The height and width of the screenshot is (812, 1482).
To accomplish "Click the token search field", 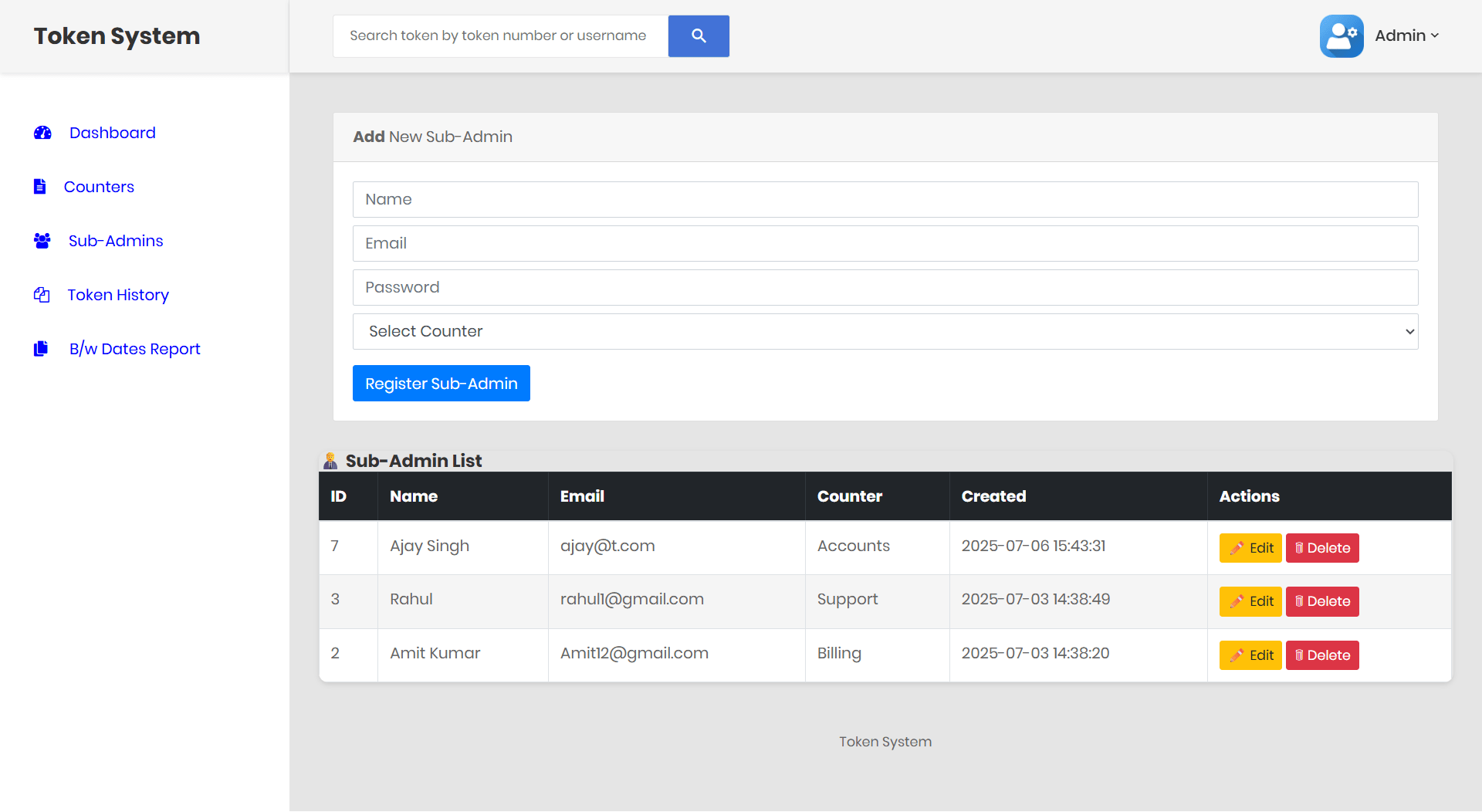I will coord(500,36).
